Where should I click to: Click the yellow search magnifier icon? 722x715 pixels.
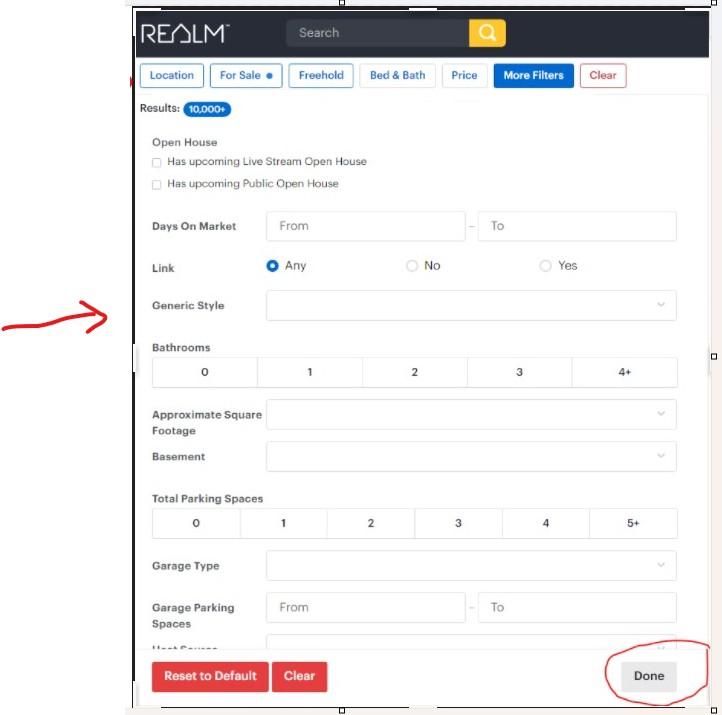click(487, 33)
